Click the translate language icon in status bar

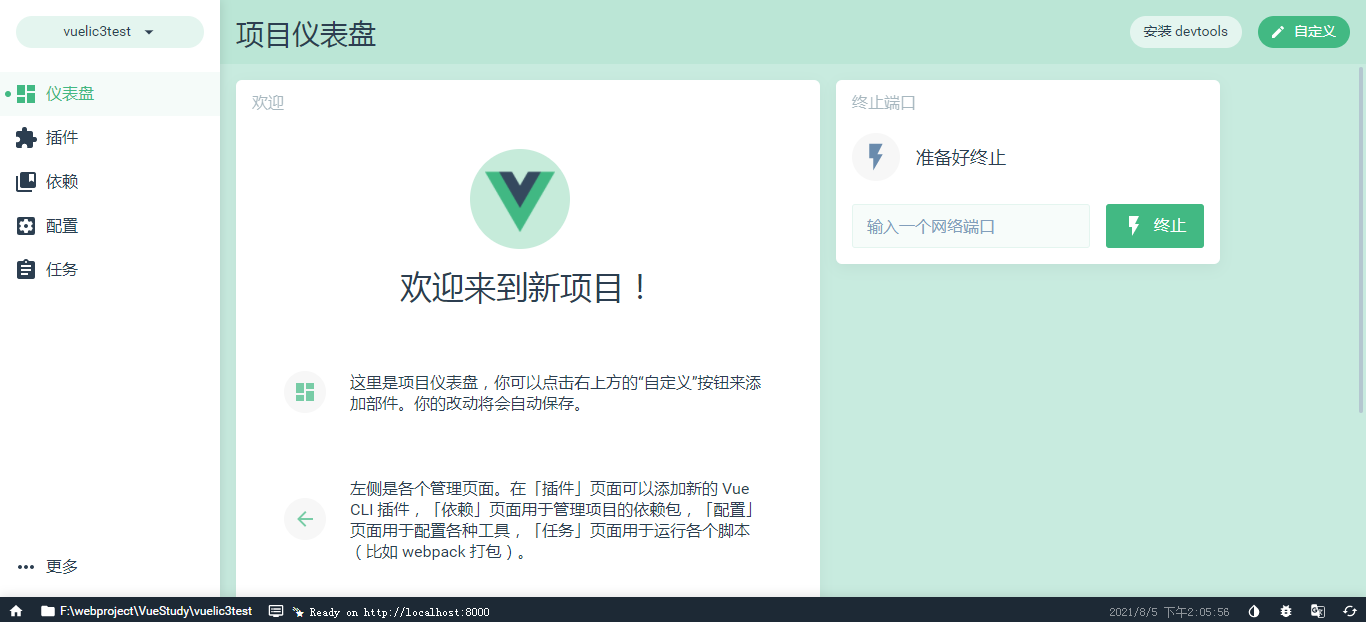click(1318, 611)
